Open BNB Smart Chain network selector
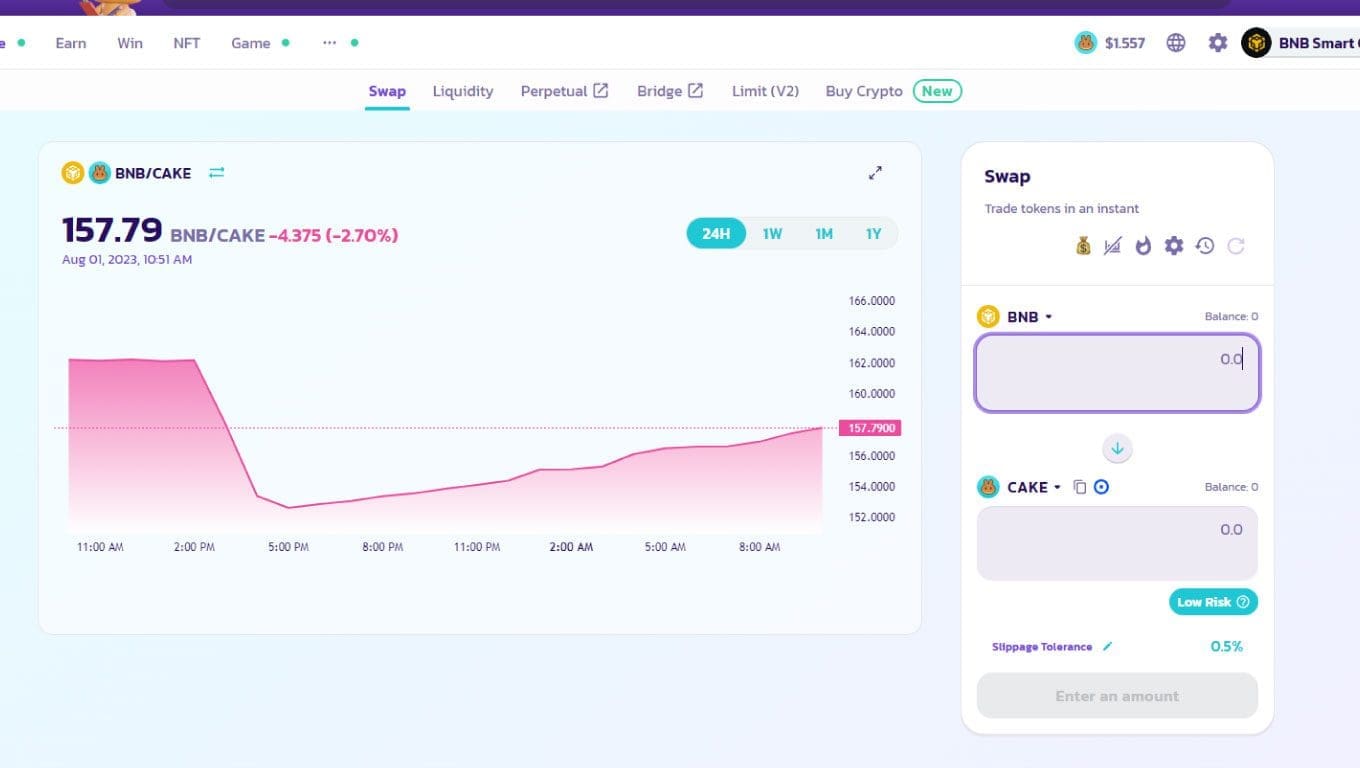 tap(1300, 43)
